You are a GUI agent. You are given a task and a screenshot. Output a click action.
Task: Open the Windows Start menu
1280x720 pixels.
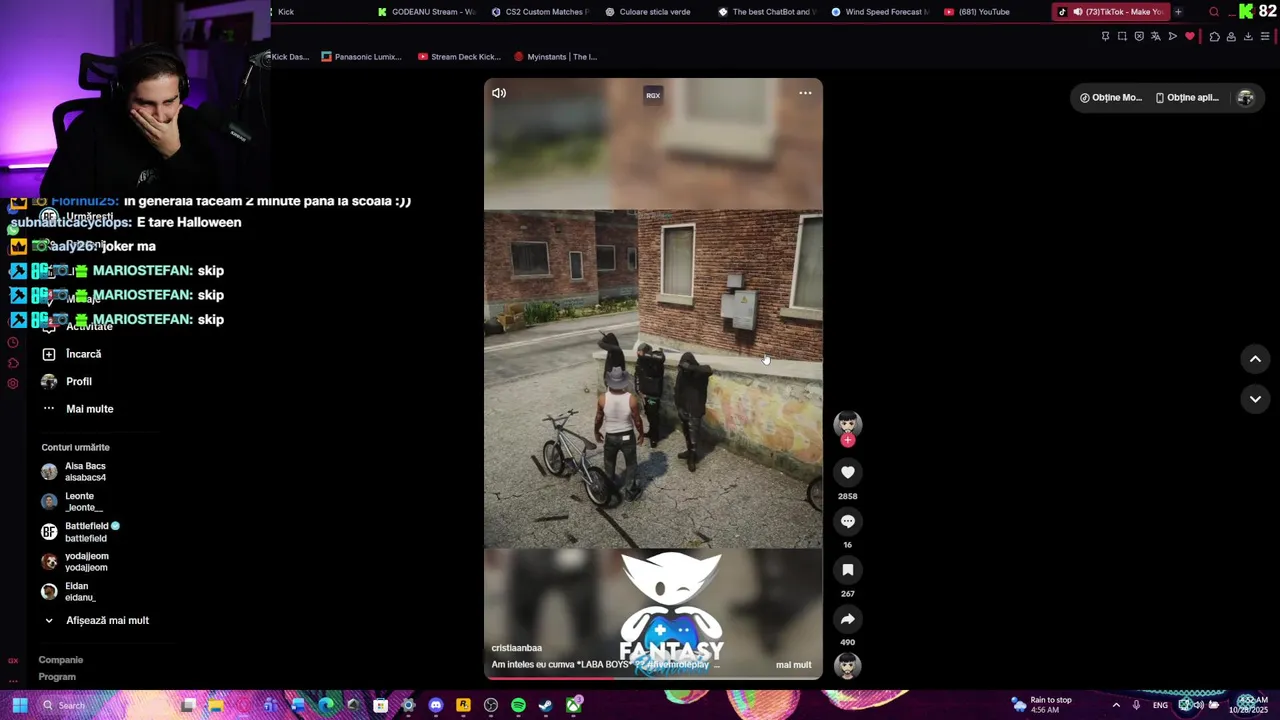19,705
